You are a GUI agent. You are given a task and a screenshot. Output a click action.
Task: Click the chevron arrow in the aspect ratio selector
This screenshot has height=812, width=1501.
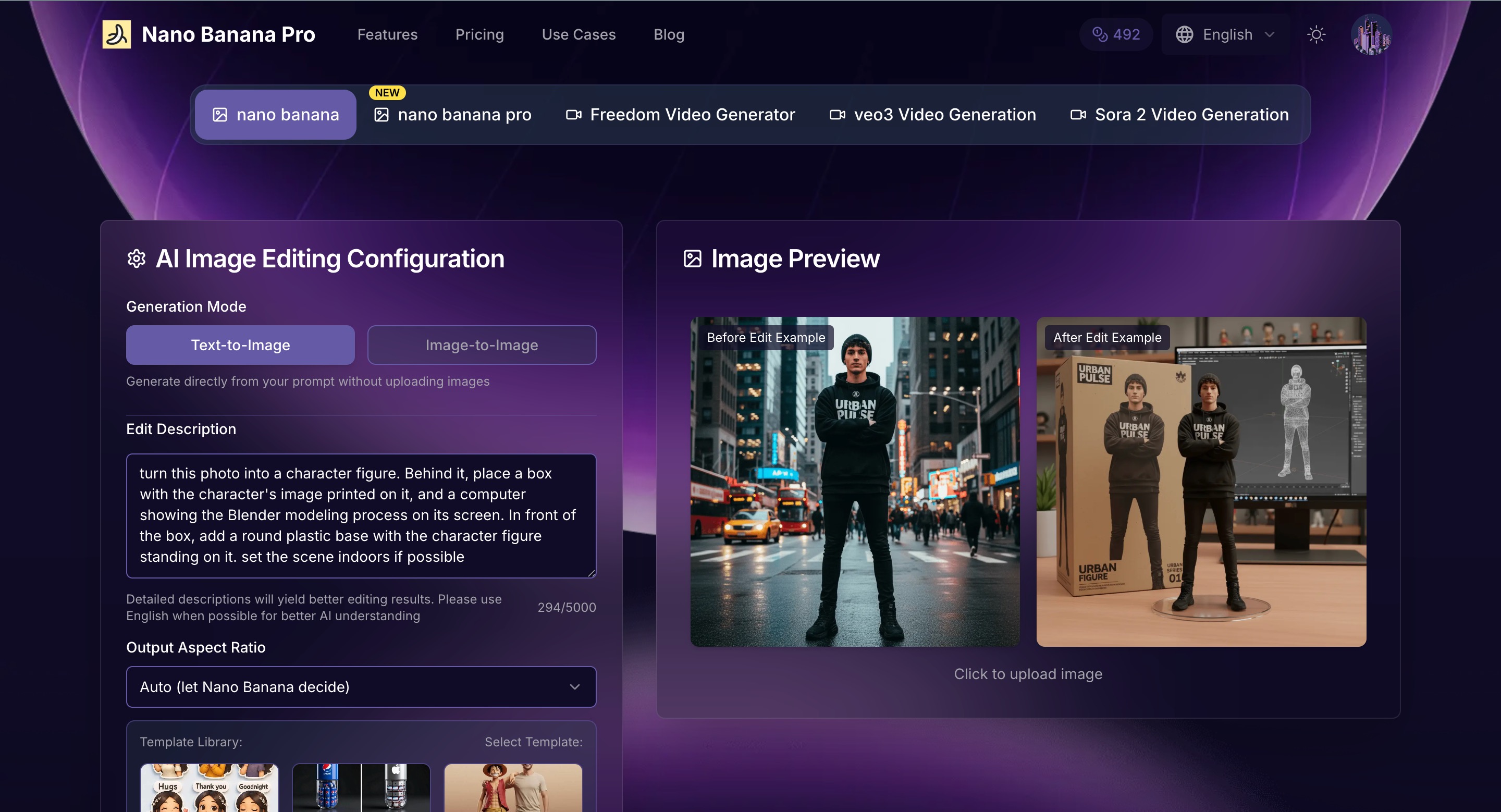point(574,687)
